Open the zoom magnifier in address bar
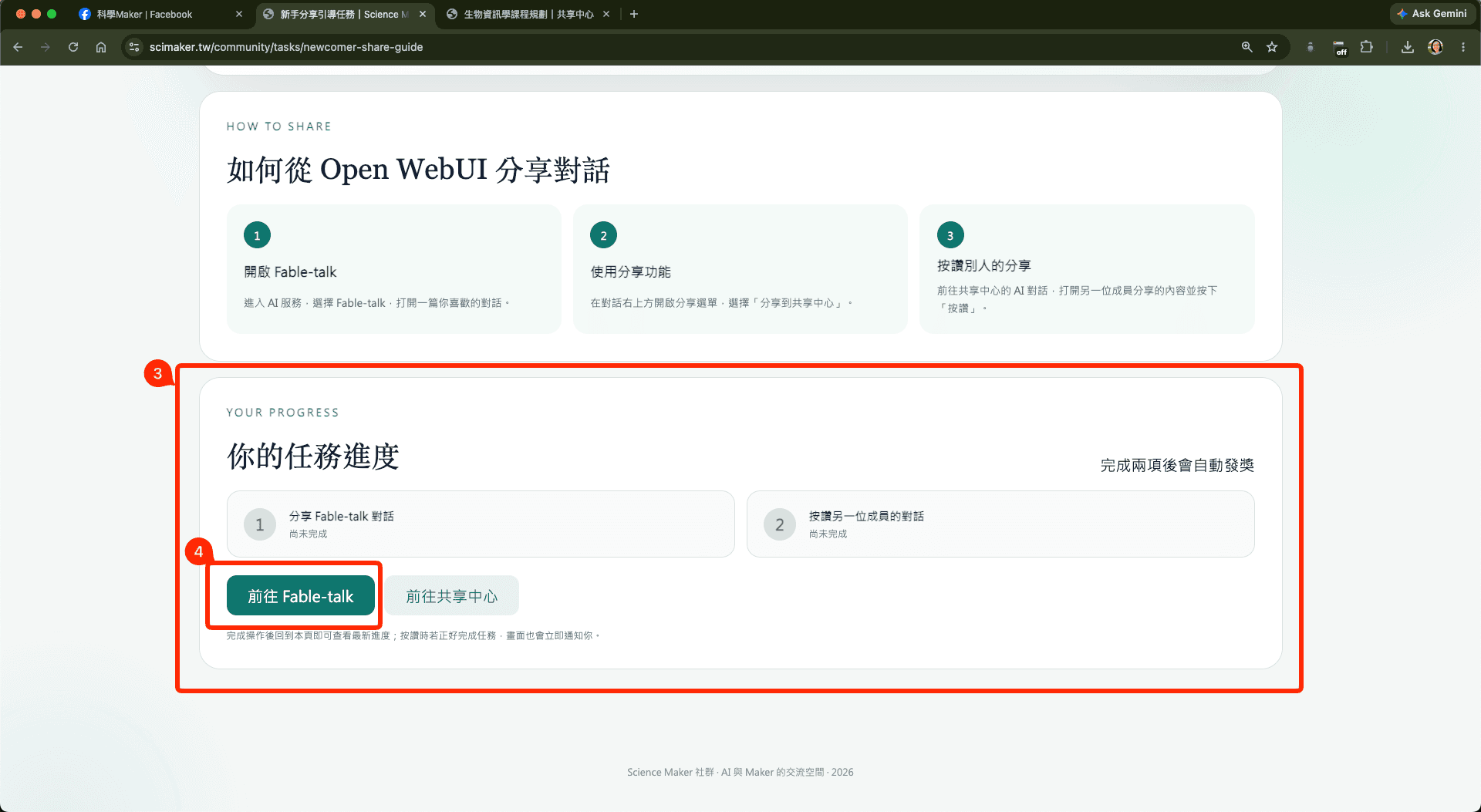 pos(1247,47)
